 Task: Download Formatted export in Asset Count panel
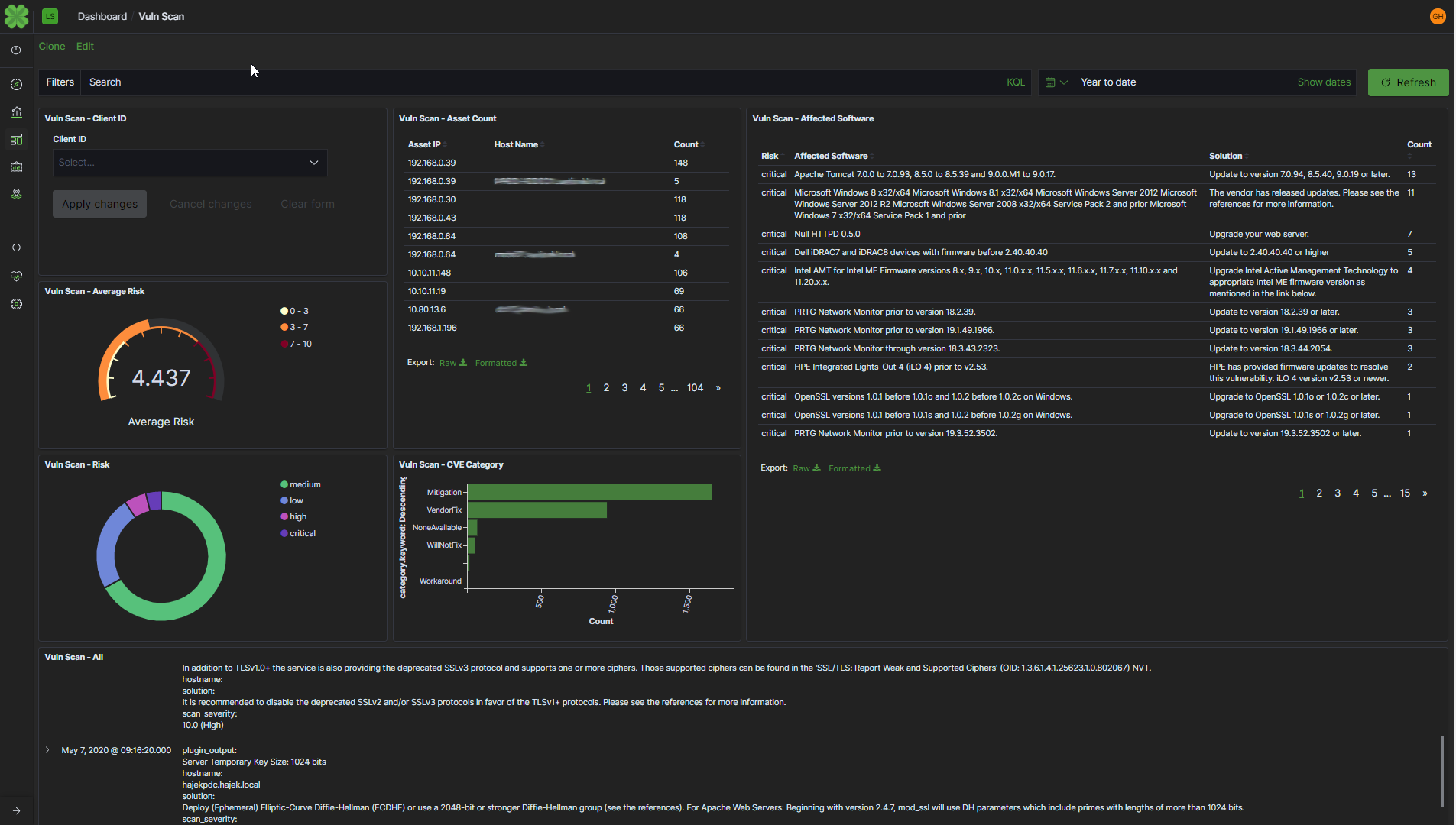[501, 363]
